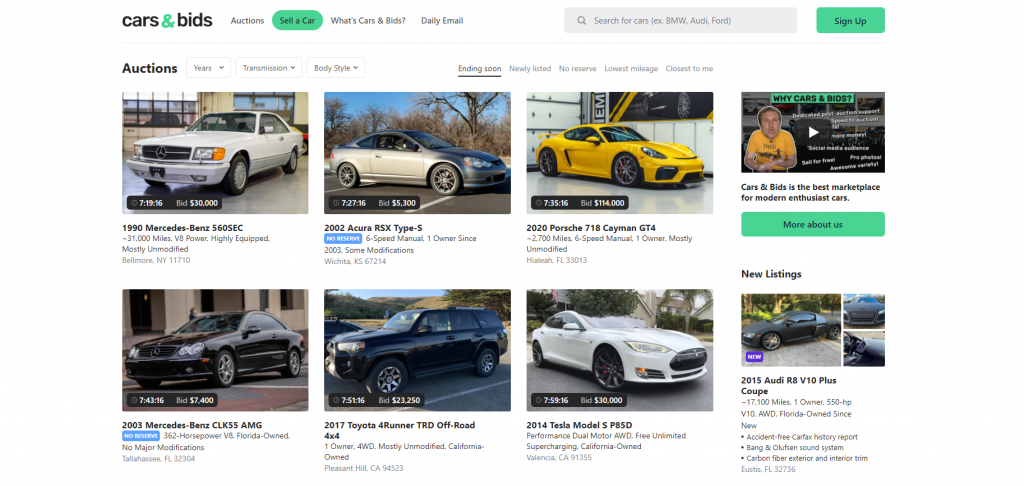
Task: Click the Sell a Car button
Action: [x=297, y=21]
